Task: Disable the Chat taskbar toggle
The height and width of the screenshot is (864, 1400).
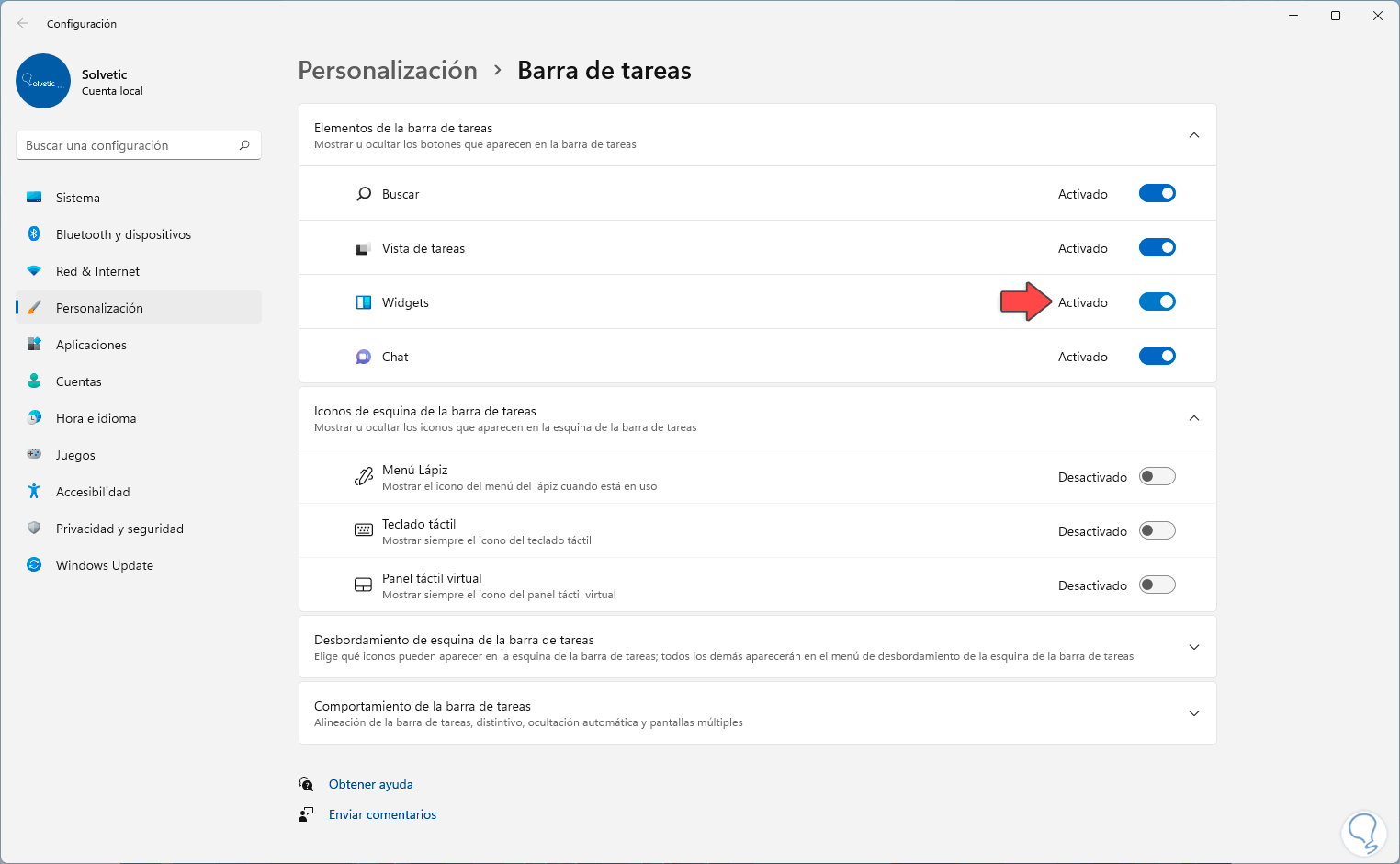Action: [x=1157, y=357]
